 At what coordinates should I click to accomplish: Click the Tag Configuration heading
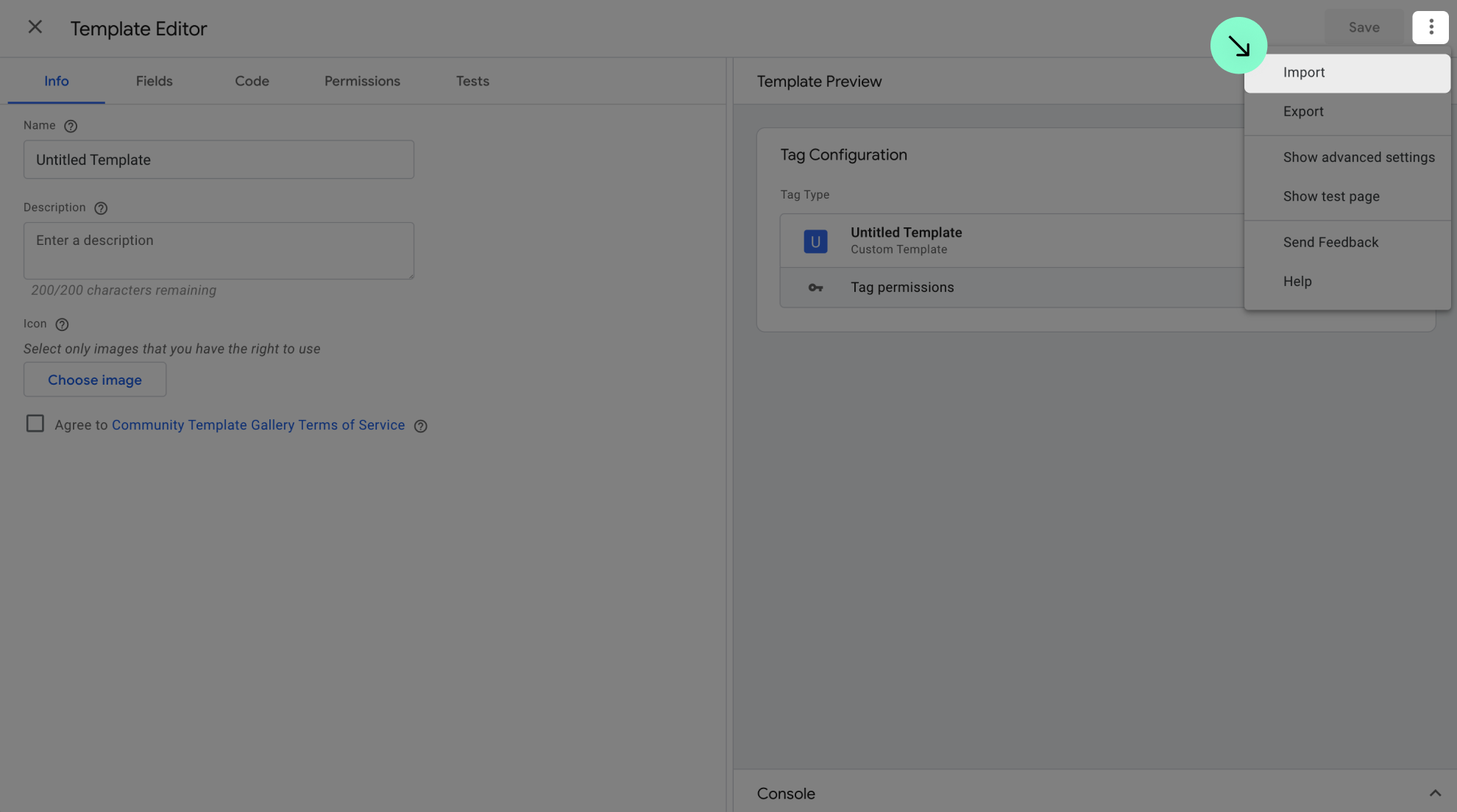point(843,155)
